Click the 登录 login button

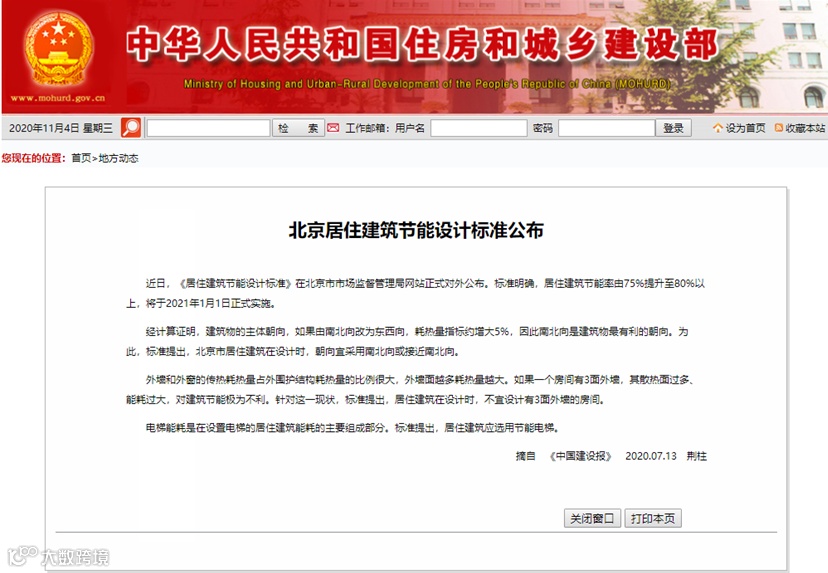(x=673, y=128)
